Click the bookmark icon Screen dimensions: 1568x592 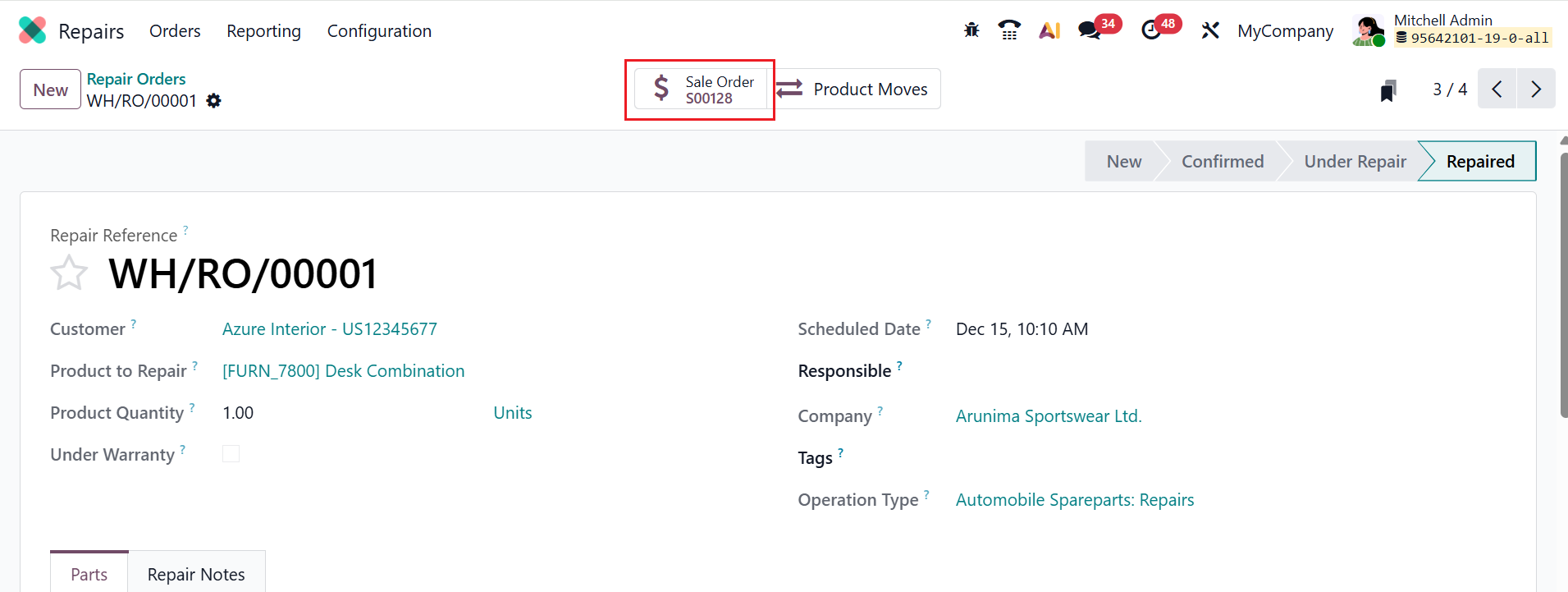coord(1387,89)
